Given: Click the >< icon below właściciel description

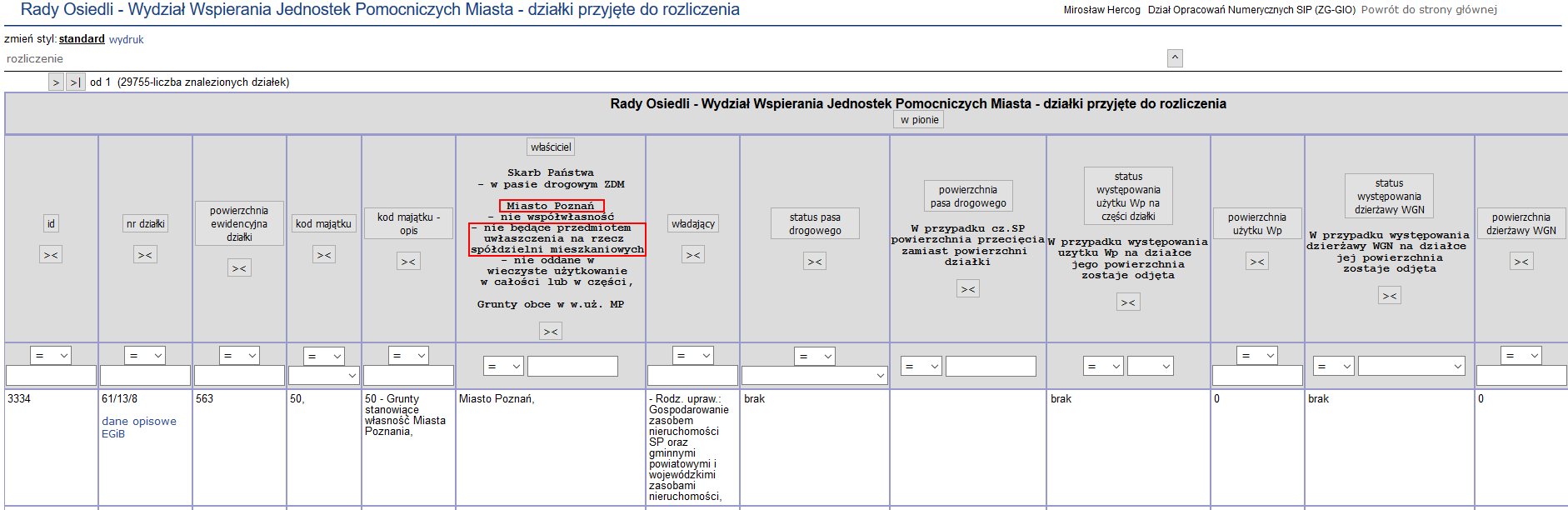Looking at the screenshot, I should [x=551, y=332].
